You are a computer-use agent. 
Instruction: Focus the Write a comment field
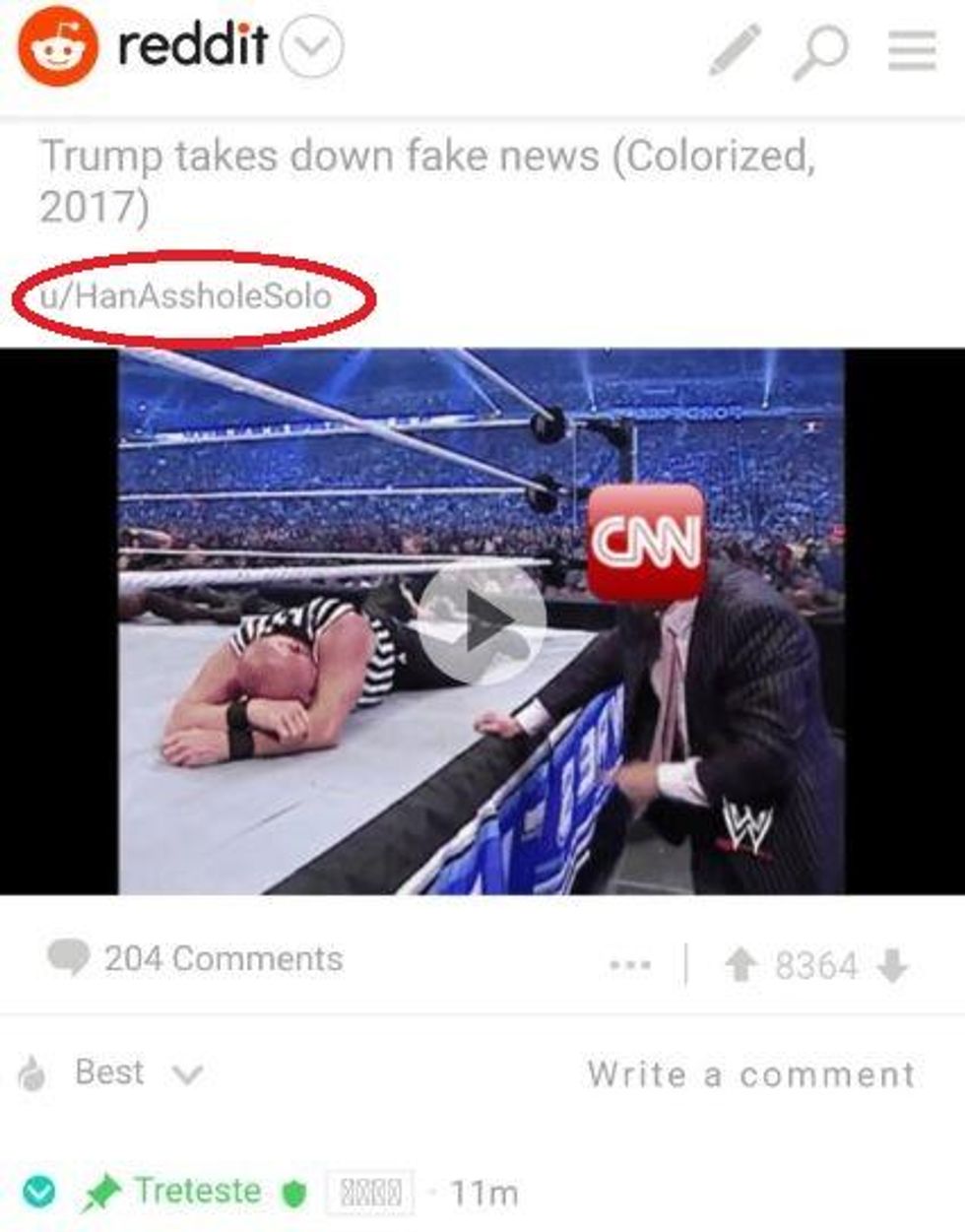point(751,1073)
